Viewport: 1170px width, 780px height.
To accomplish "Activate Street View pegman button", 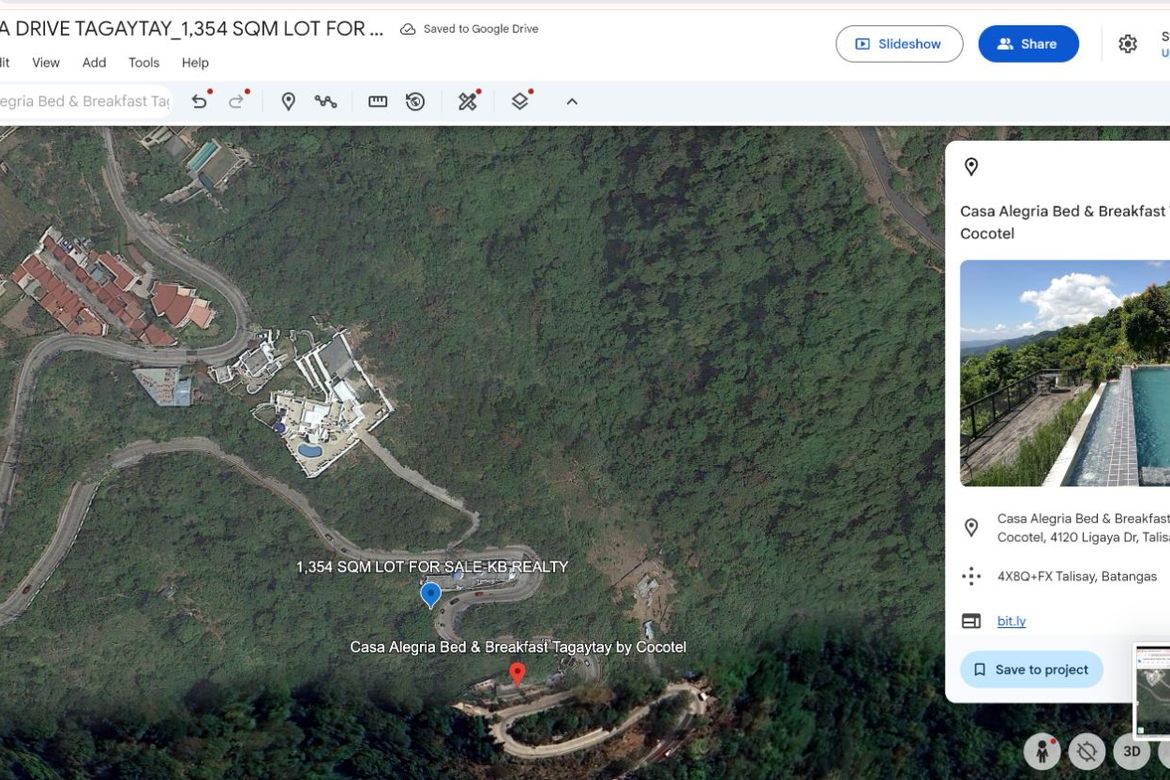I will click(x=1042, y=751).
